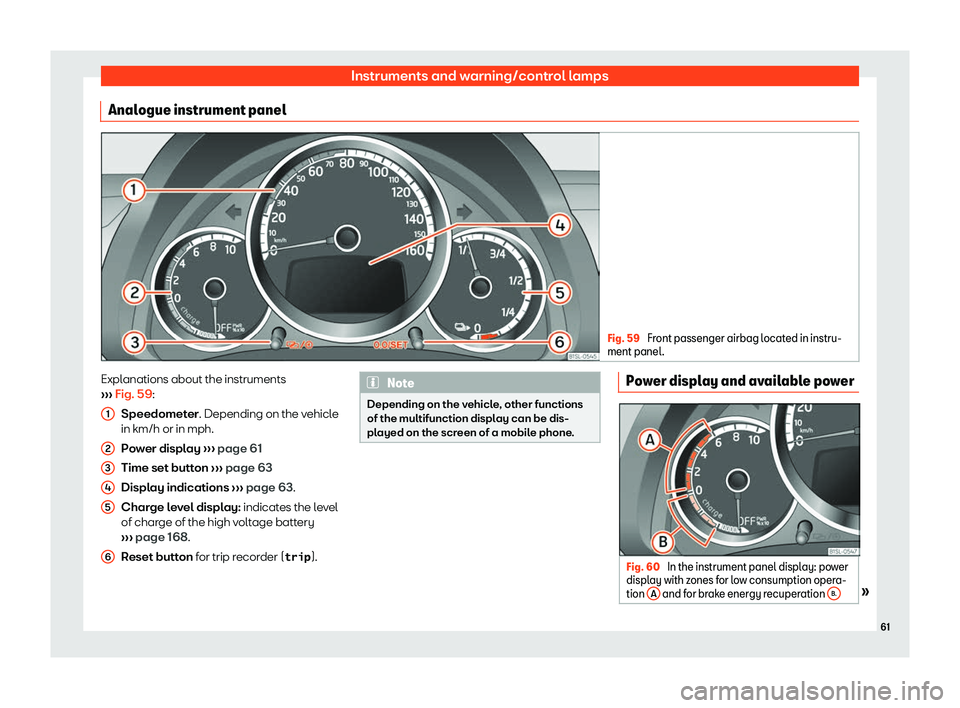The image size is (960, 708).
Task: Click the time set knob in Fig. 59
Action: pos(279,337)
